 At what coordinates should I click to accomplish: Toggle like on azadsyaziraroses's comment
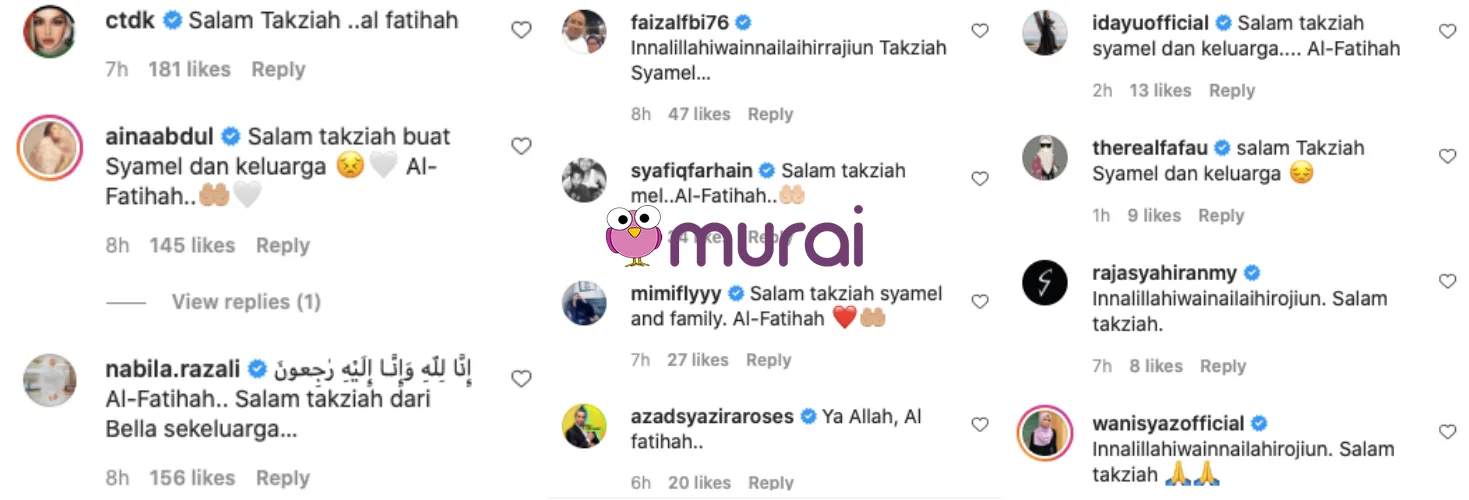(980, 425)
